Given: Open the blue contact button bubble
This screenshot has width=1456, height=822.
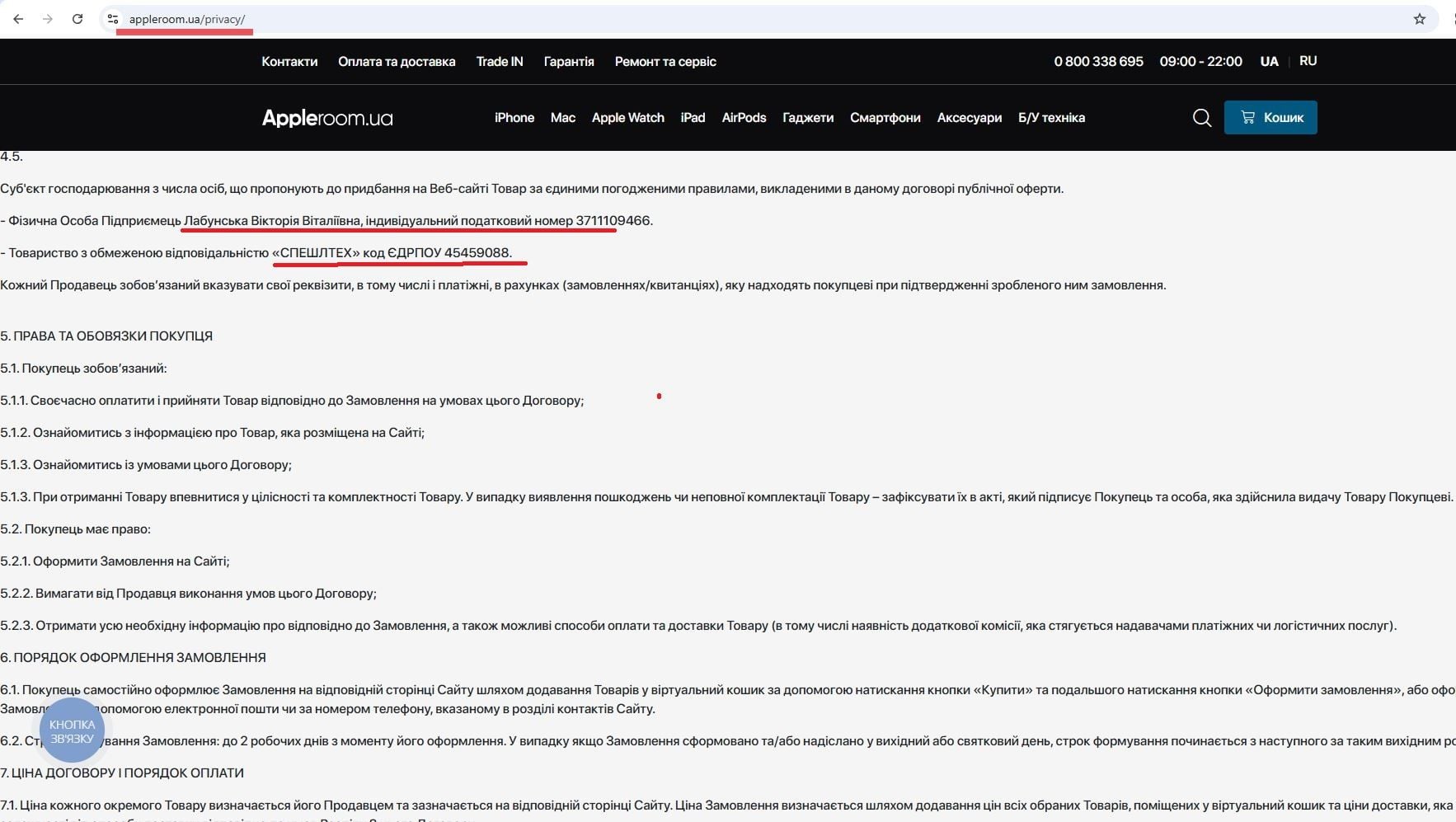Looking at the screenshot, I should coord(72,730).
